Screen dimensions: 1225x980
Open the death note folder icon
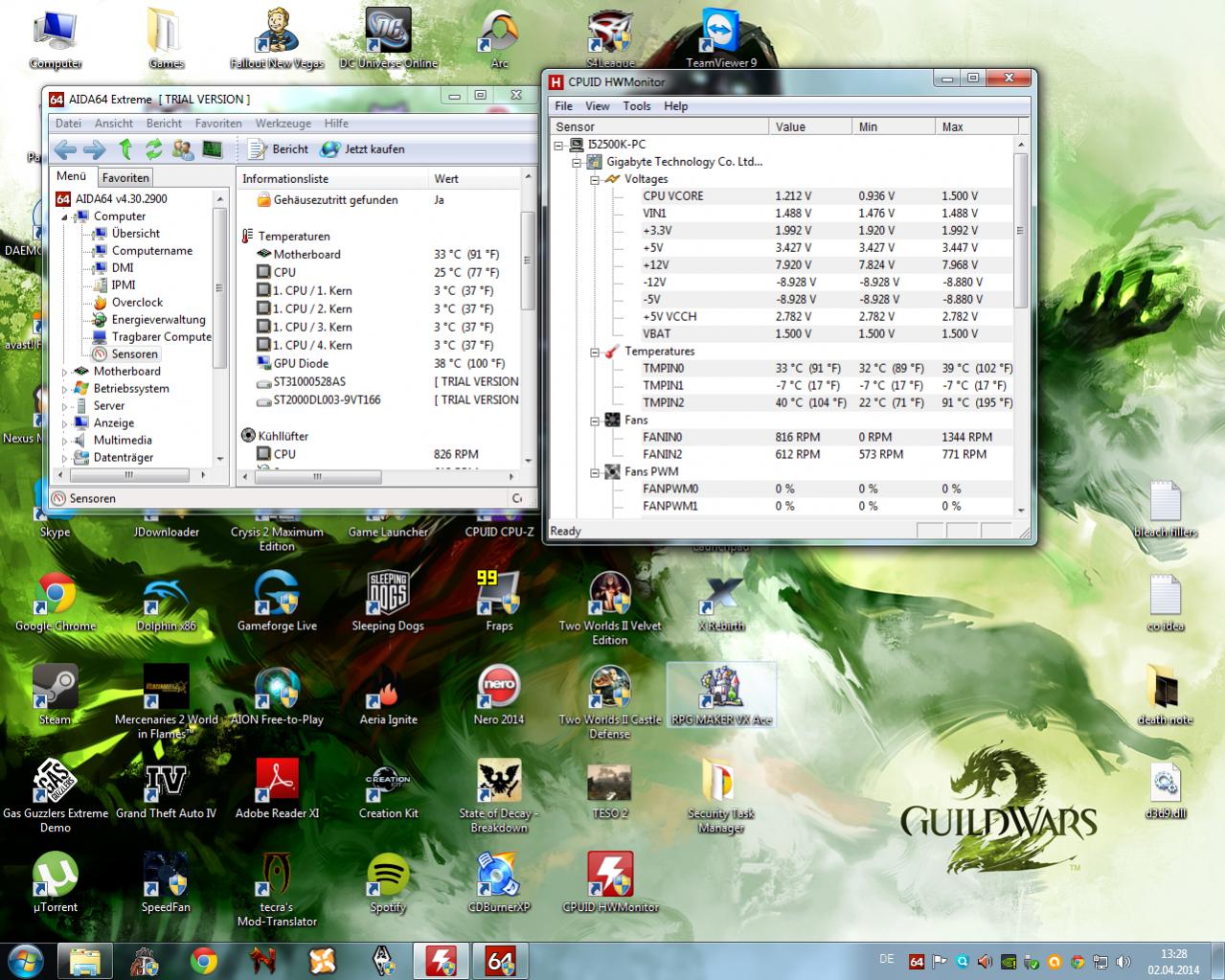[x=1165, y=695]
